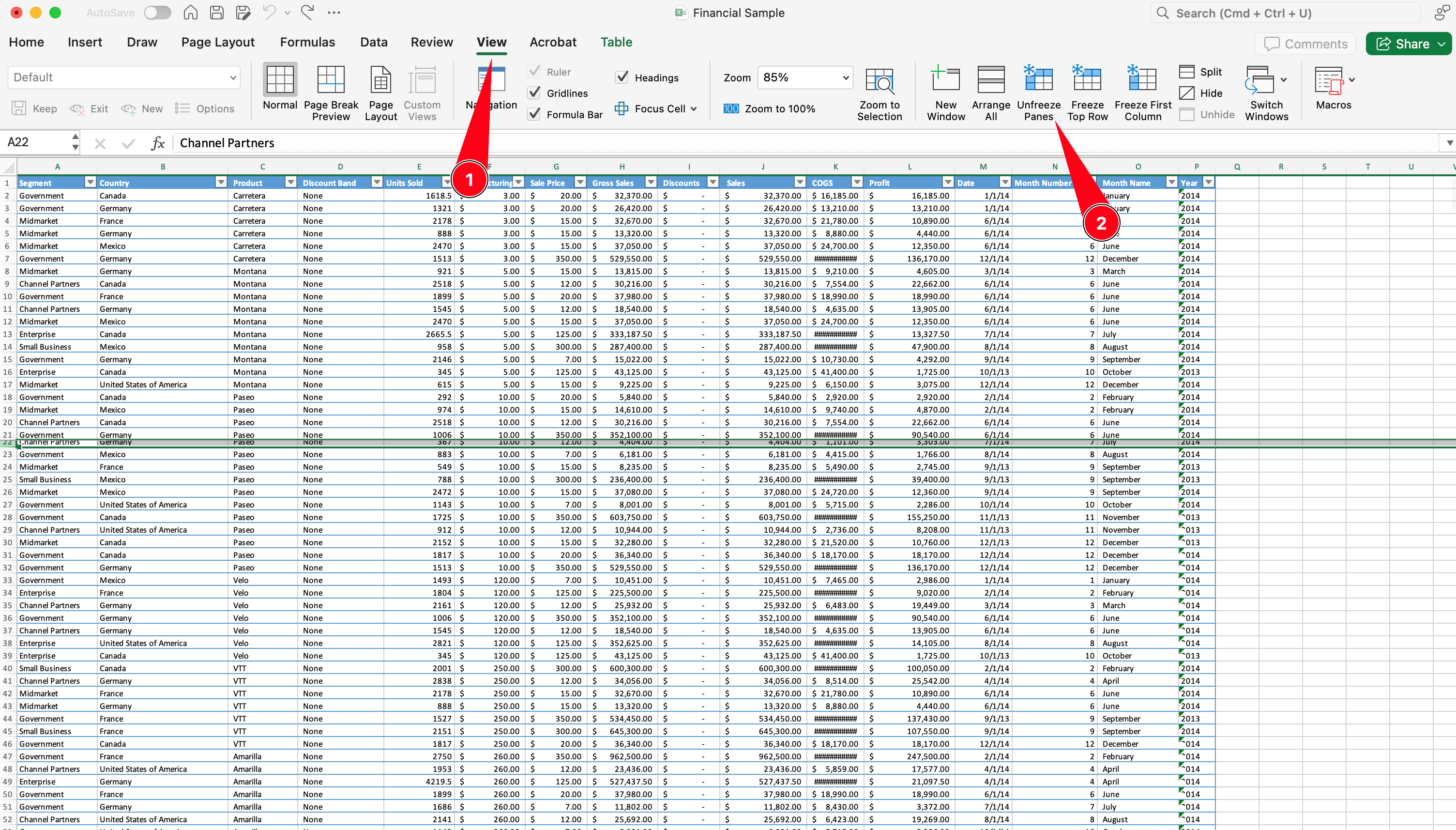Image resolution: width=1456 pixels, height=830 pixels.
Task: Switch to the Review tab
Action: [432, 42]
